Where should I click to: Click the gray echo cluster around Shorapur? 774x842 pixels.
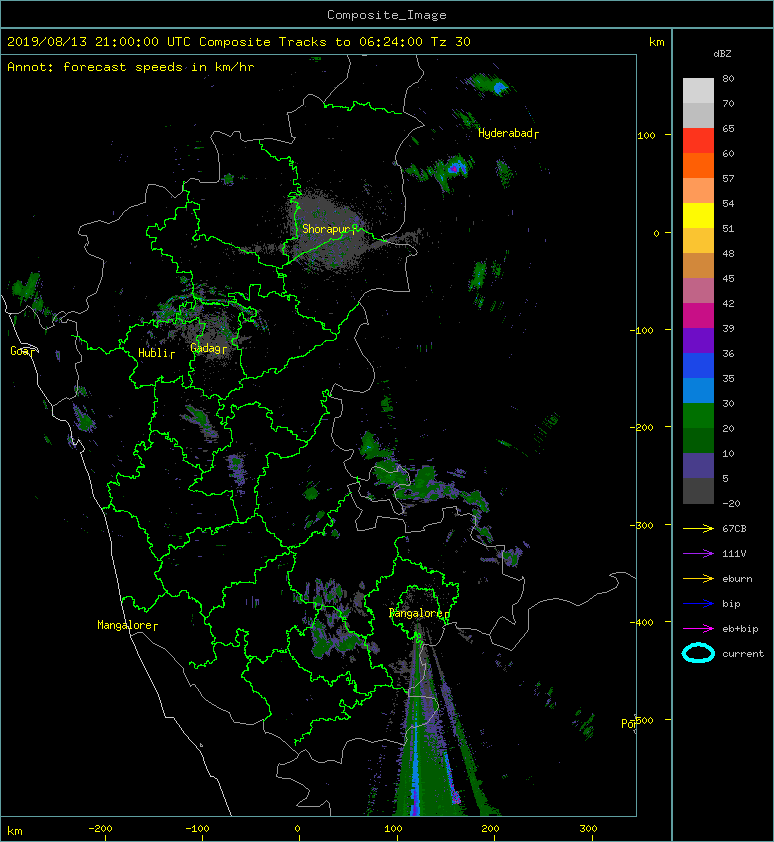pyautogui.click(x=328, y=231)
